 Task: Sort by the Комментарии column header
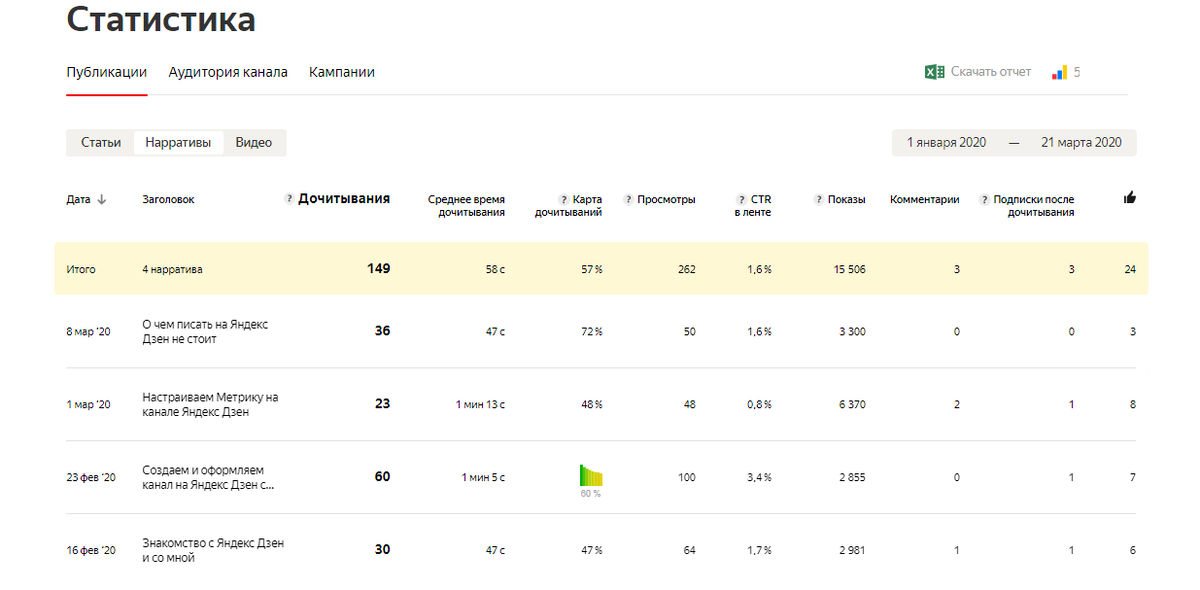point(925,199)
